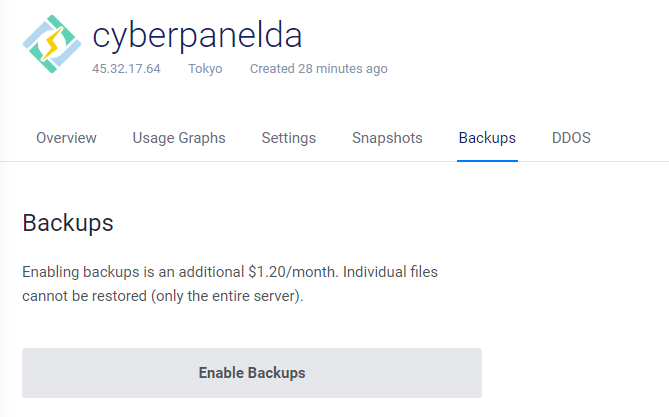Switch to the Usage Graphs tab
669x417 pixels.
(179, 138)
